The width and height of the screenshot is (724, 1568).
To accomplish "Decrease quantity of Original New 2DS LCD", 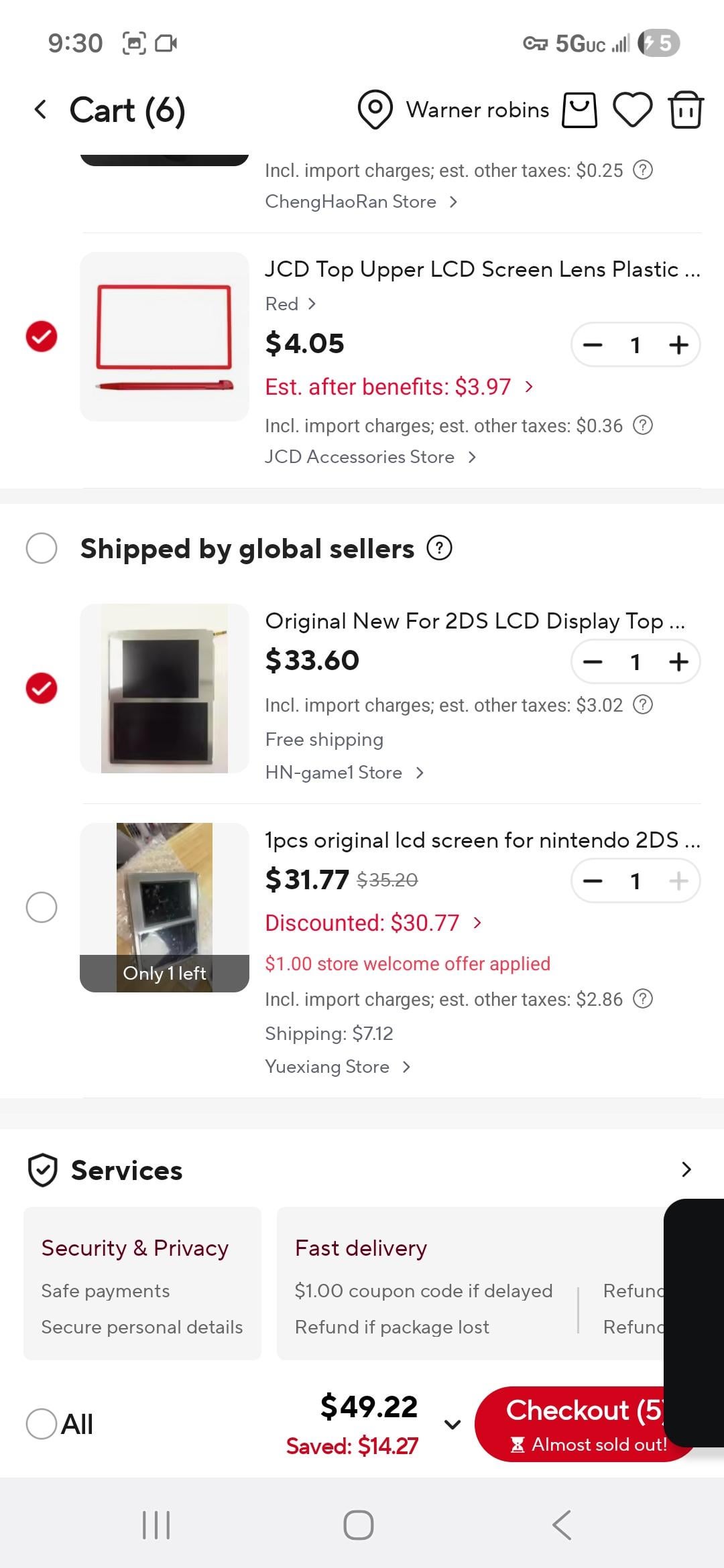I will pos(593,662).
